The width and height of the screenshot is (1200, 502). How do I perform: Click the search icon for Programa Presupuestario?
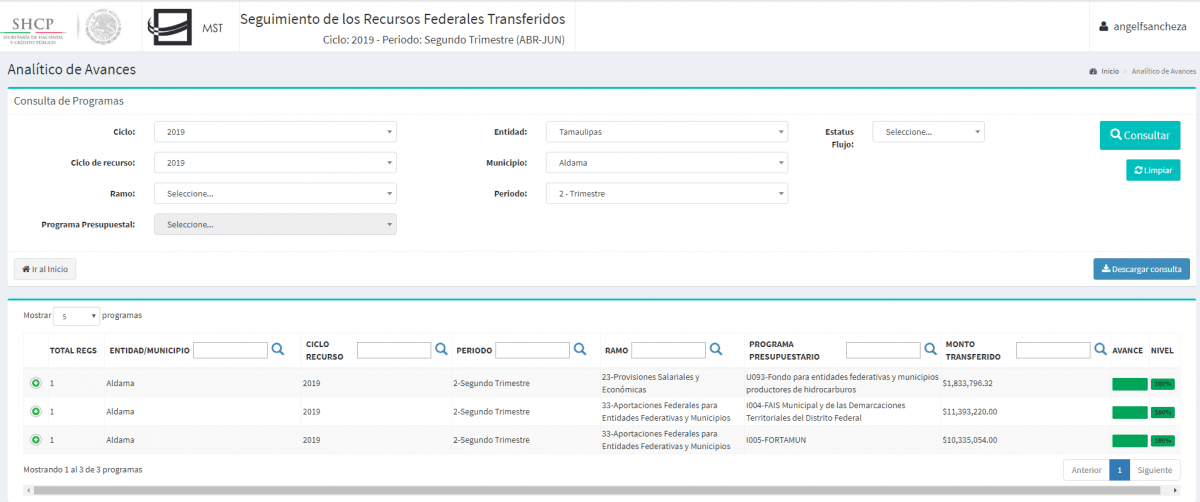click(x=930, y=350)
